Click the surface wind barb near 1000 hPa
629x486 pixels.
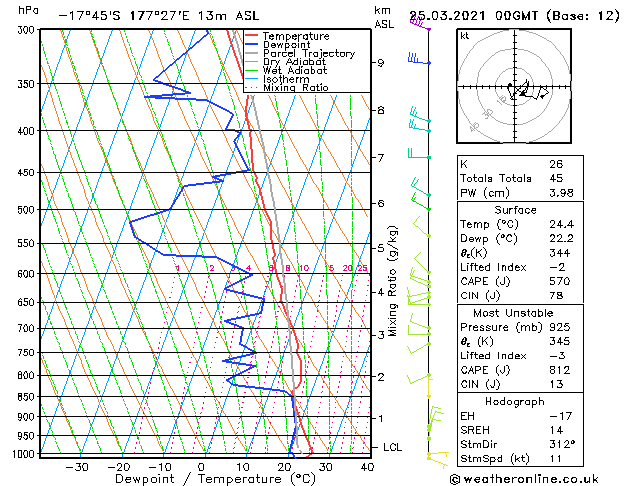[x=437, y=459]
